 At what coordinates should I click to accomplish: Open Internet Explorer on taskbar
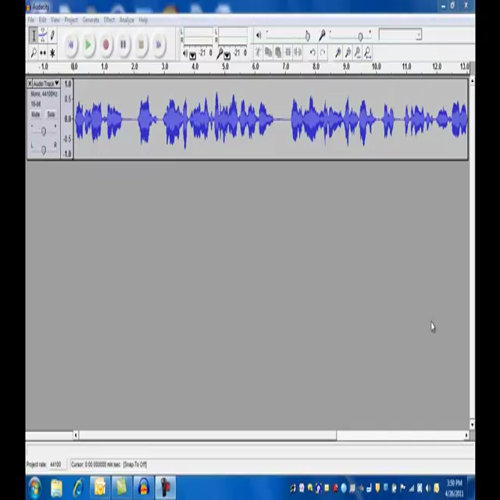tap(78, 488)
